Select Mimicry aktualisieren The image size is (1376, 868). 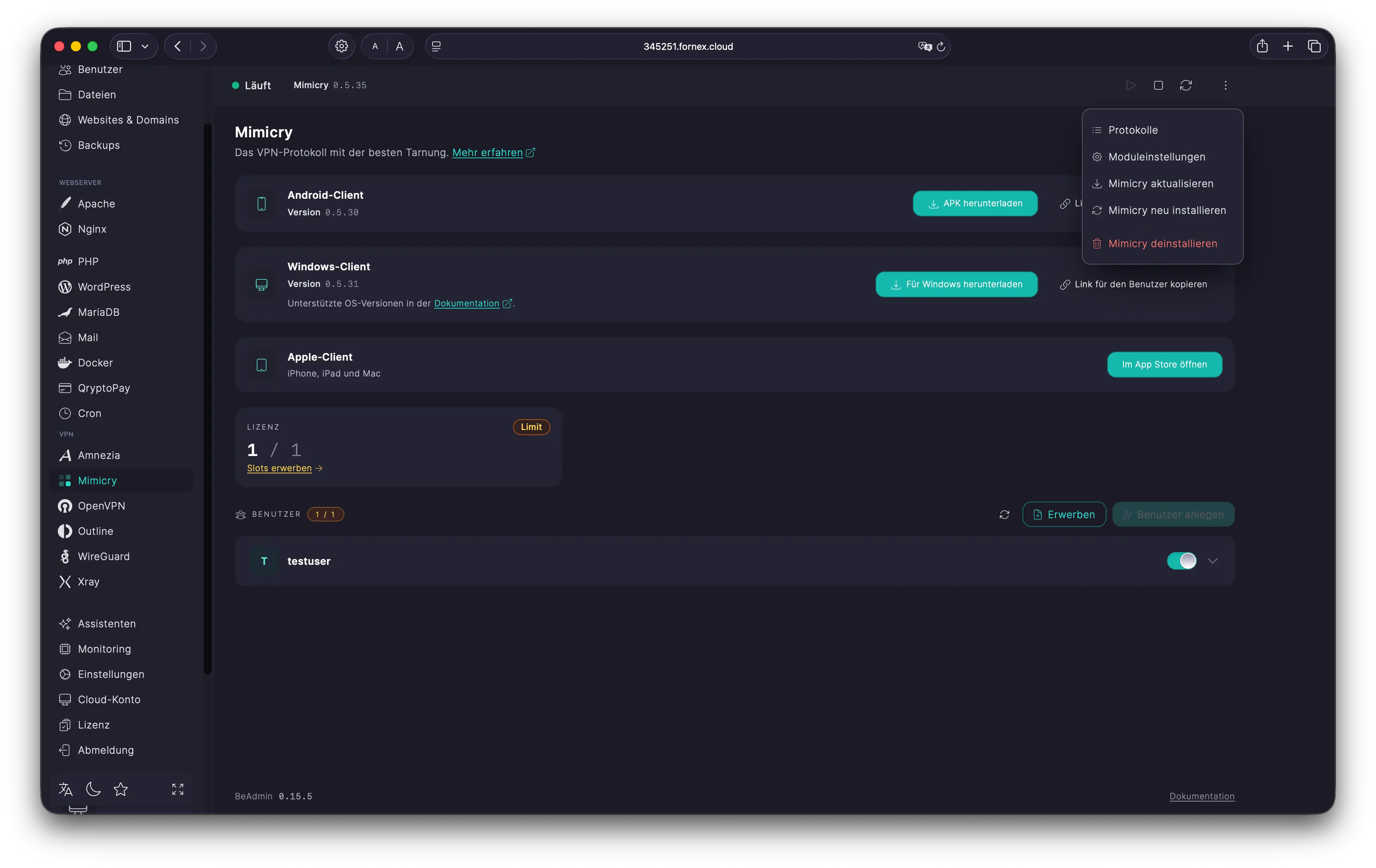[1162, 184]
